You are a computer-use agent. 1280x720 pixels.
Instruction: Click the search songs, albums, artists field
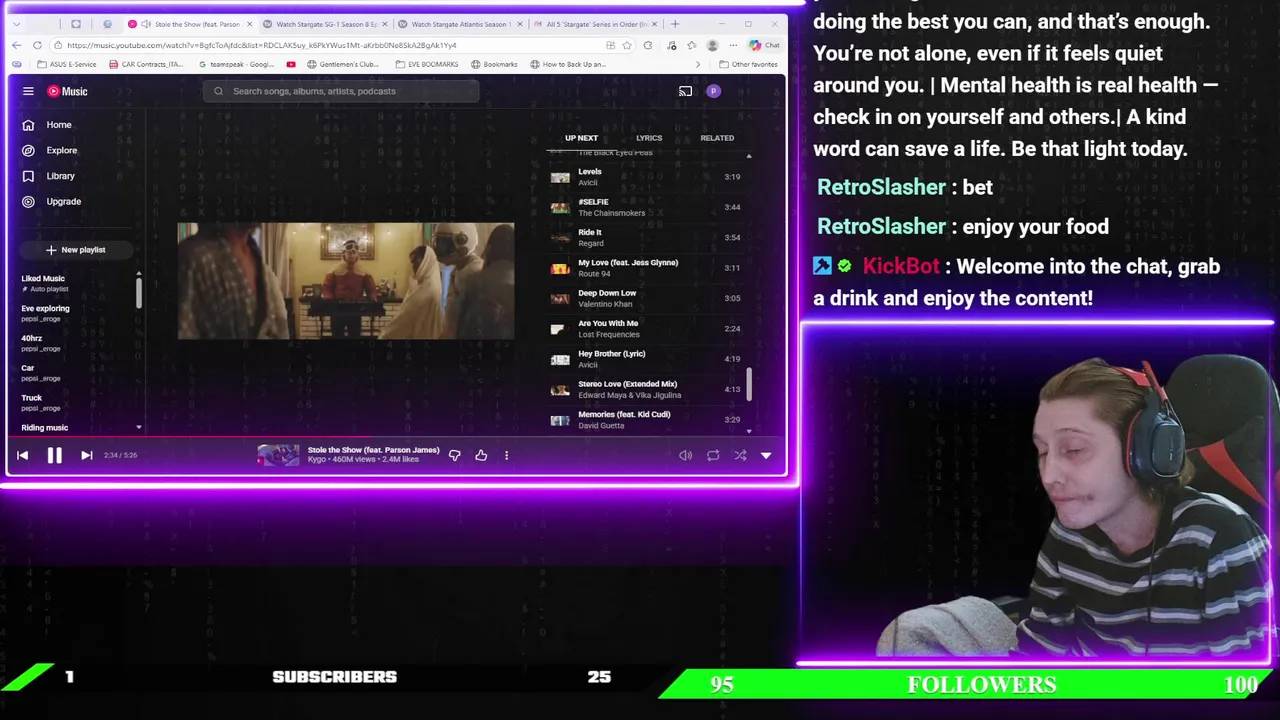[341, 91]
